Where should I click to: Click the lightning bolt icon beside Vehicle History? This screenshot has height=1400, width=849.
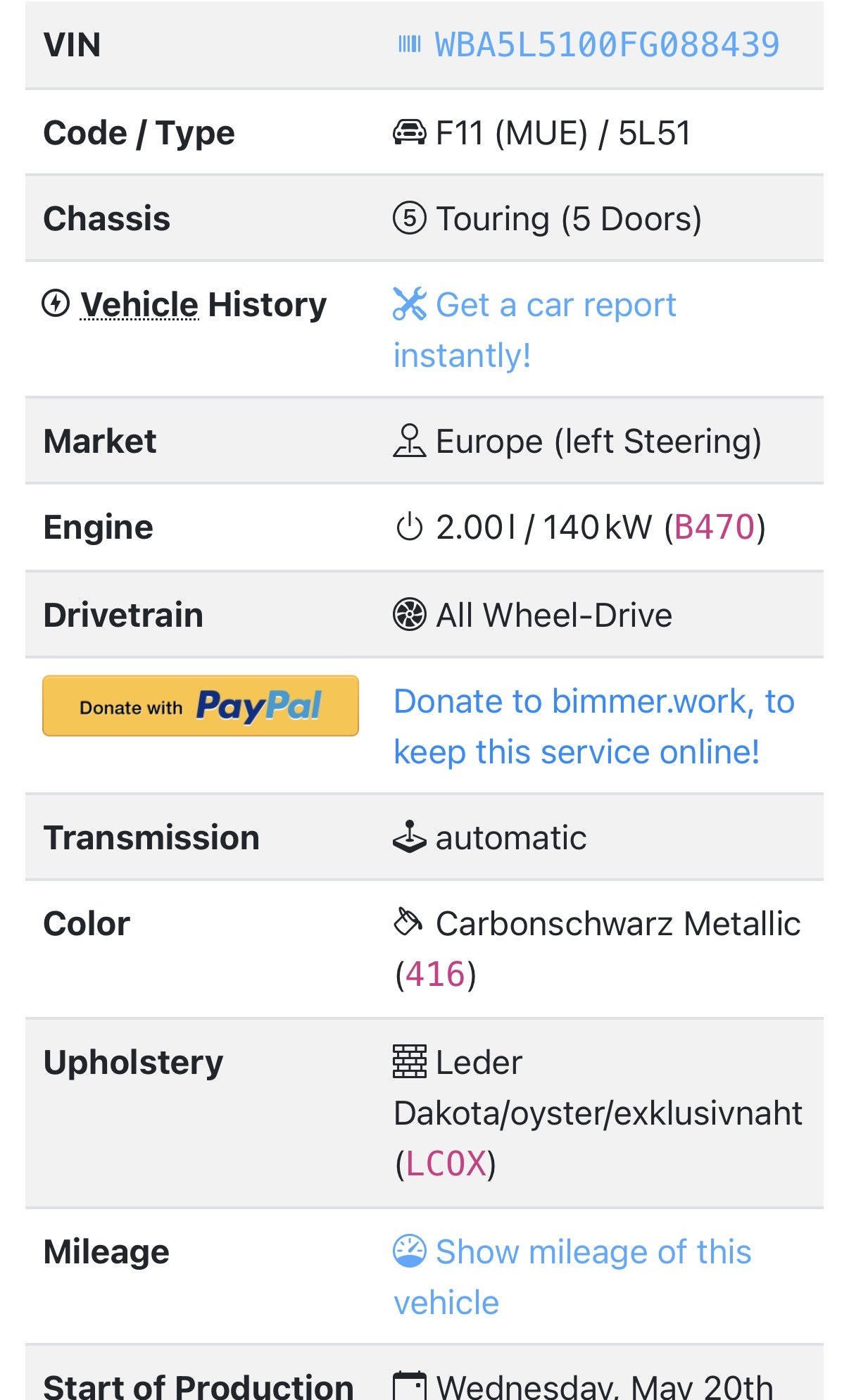pyautogui.click(x=56, y=304)
